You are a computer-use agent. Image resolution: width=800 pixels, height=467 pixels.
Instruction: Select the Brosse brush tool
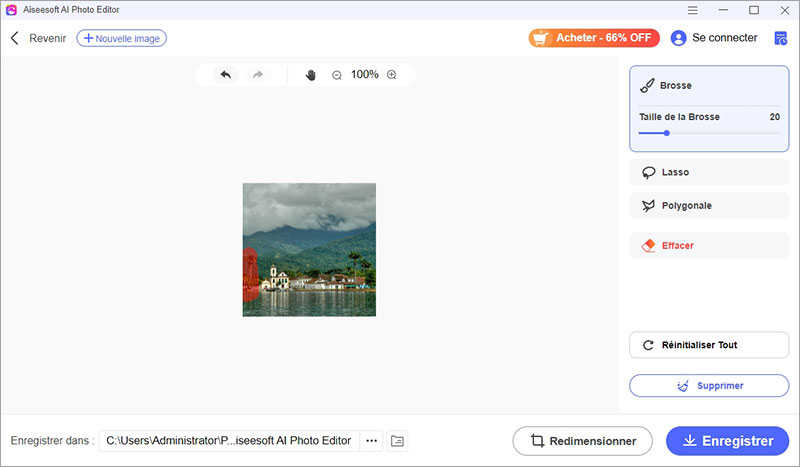pos(676,86)
